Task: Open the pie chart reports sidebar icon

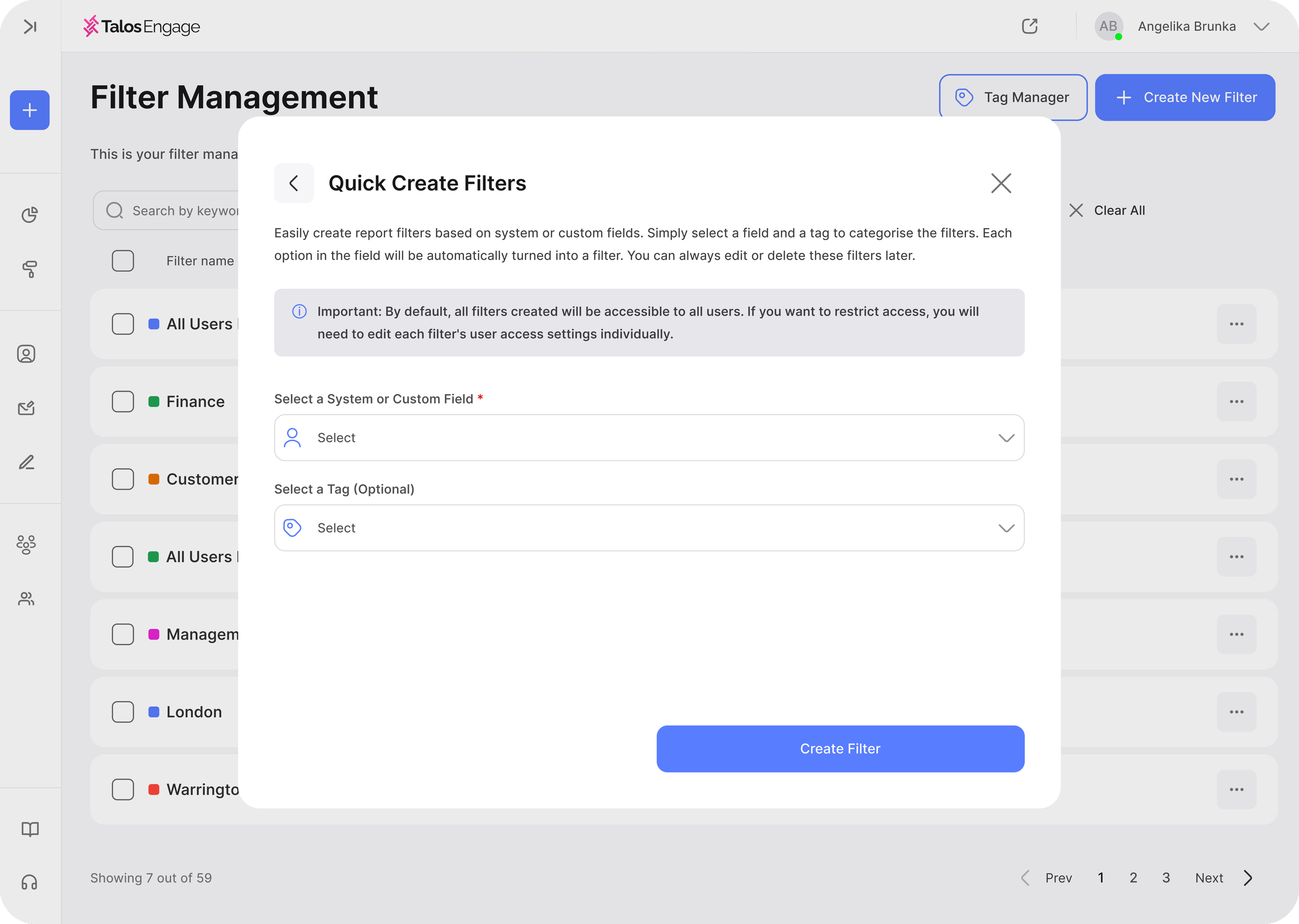Action: (30, 215)
